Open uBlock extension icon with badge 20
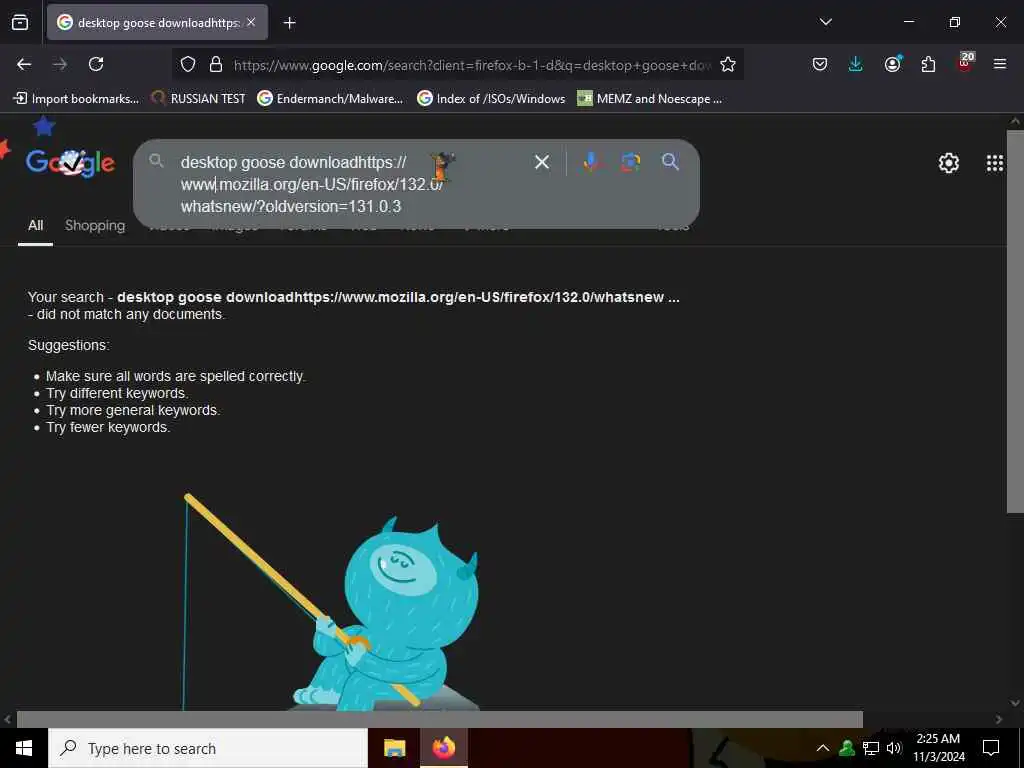 click(x=965, y=63)
